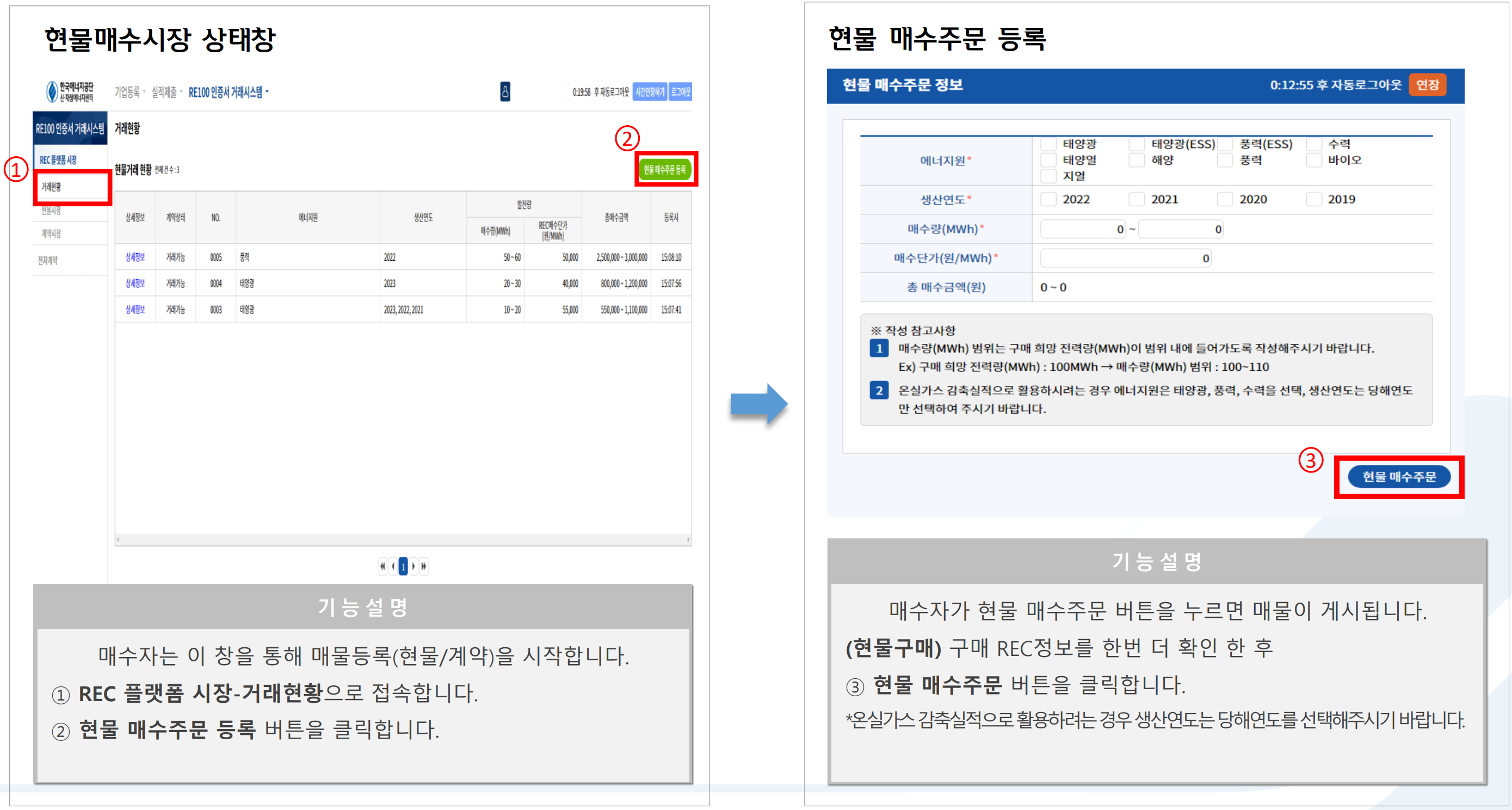The height and width of the screenshot is (810, 1512).
Task: Go to previous page of table
Action: tap(393, 566)
